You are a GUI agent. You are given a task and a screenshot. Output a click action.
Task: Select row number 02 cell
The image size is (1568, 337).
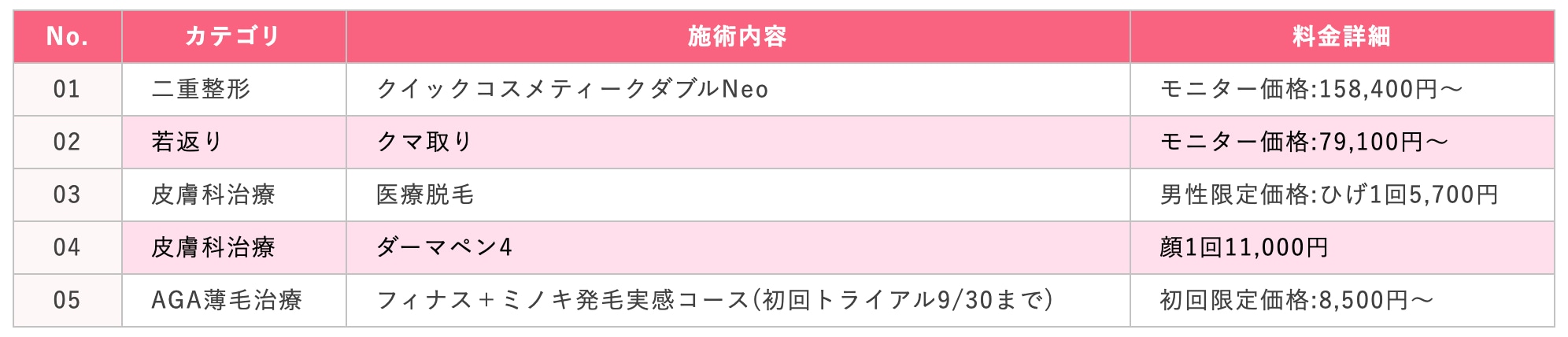(x=68, y=142)
